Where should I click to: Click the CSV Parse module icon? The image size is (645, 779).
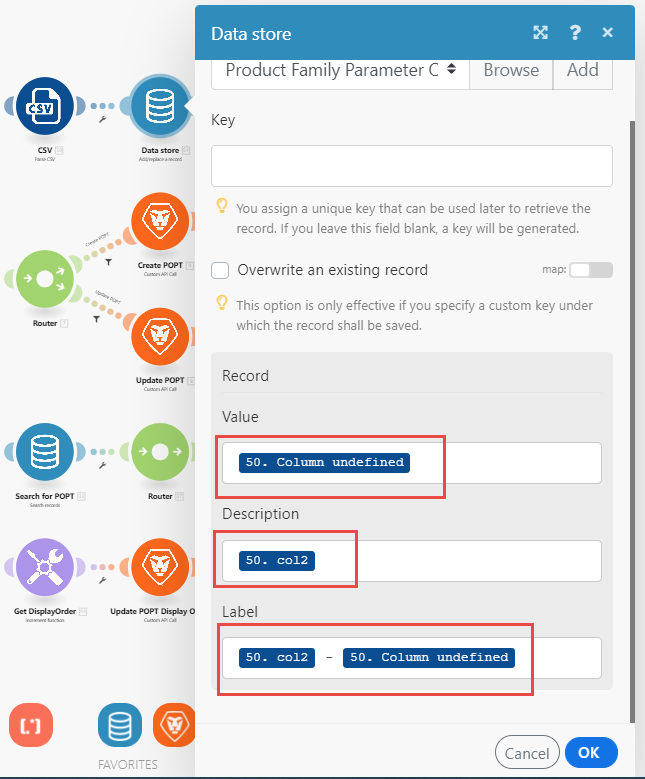point(45,106)
